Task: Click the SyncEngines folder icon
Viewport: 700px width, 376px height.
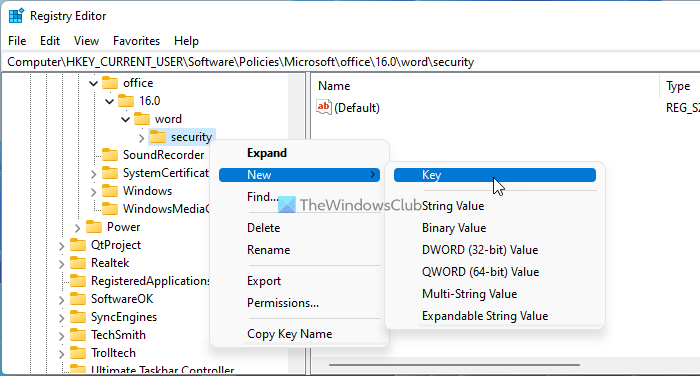Action: click(78, 317)
